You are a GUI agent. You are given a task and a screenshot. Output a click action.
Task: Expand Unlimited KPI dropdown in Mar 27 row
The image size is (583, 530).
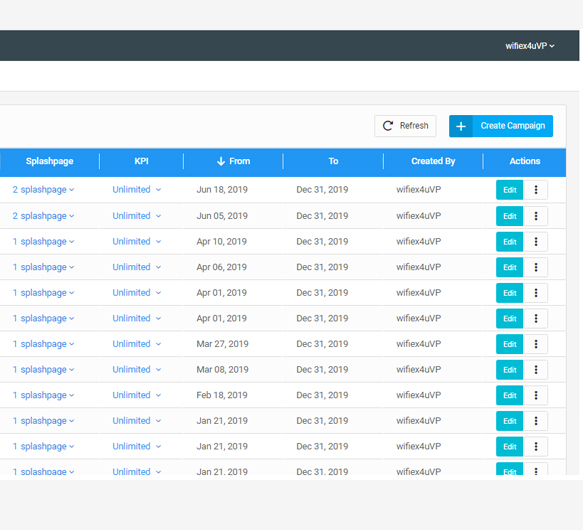click(x=136, y=344)
